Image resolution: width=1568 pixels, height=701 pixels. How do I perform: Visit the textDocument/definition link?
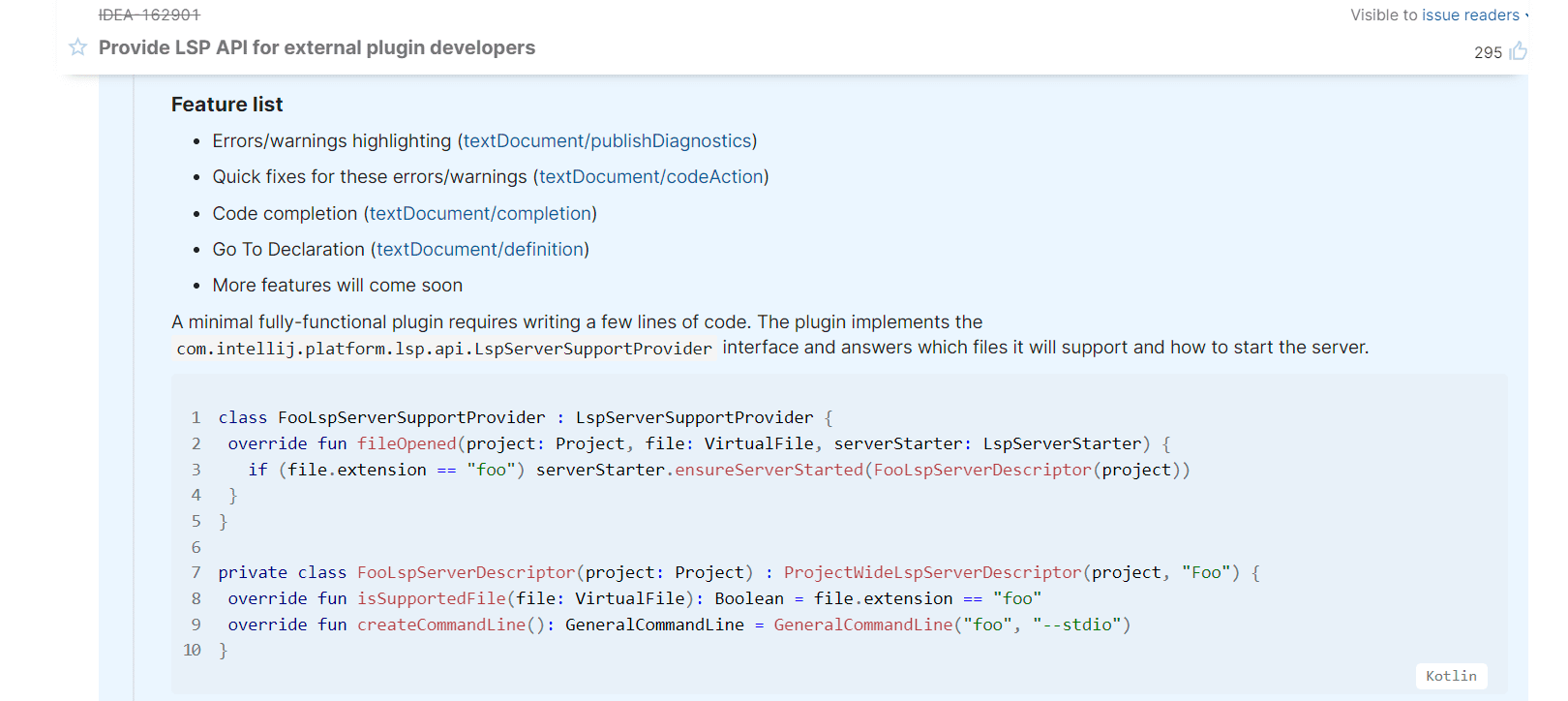point(480,250)
